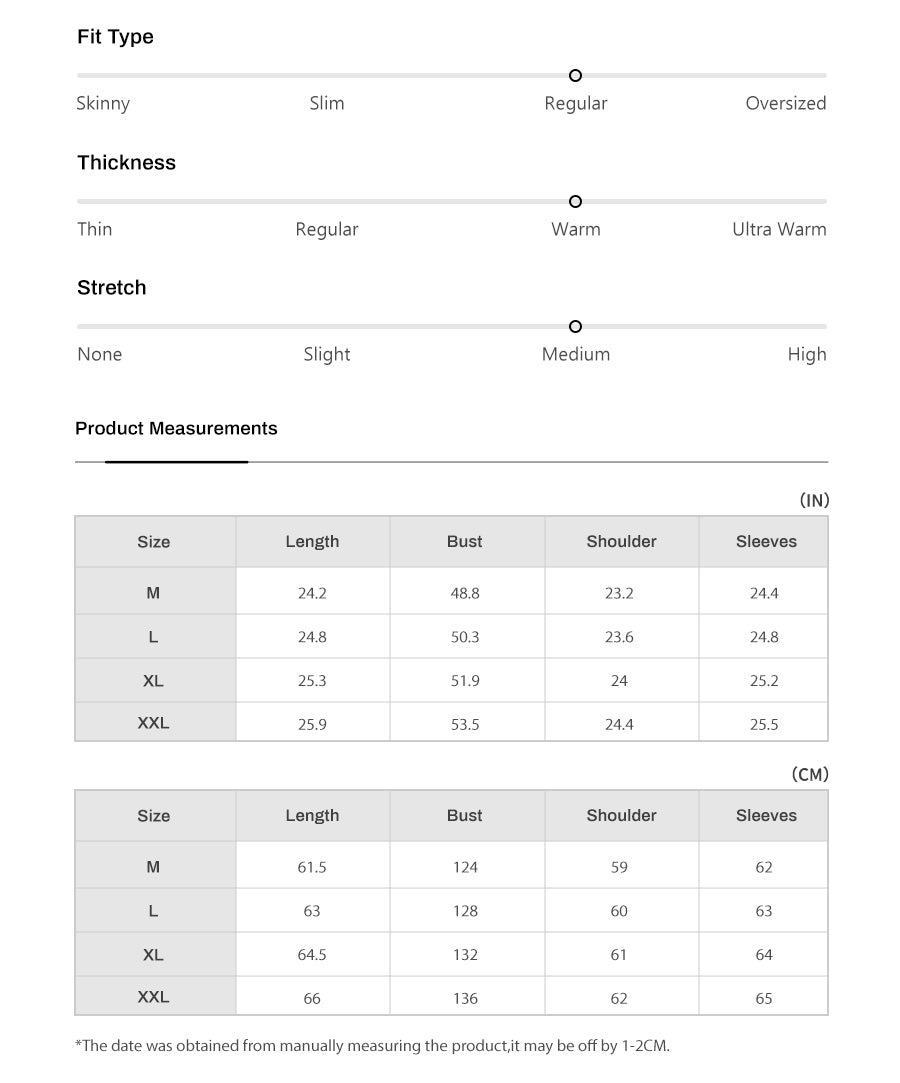The height and width of the screenshot is (1083, 900).
Task: Click the Ultra Warm thickness label
Action: (779, 229)
